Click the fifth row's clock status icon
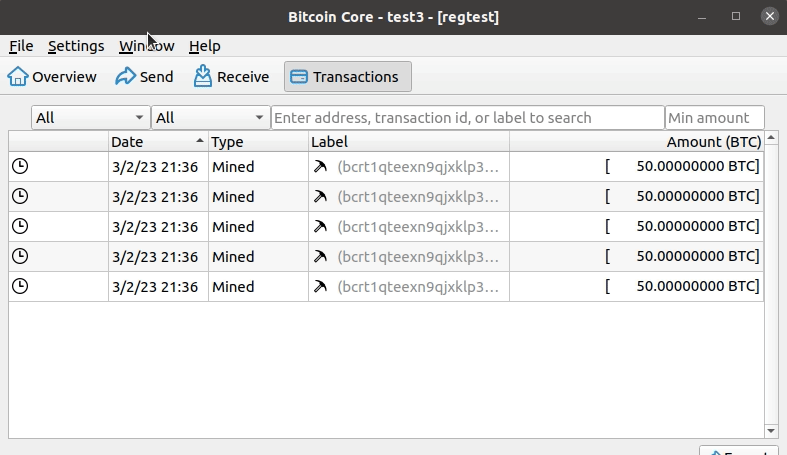The width and height of the screenshot is (787, 455). pos(20,286)
